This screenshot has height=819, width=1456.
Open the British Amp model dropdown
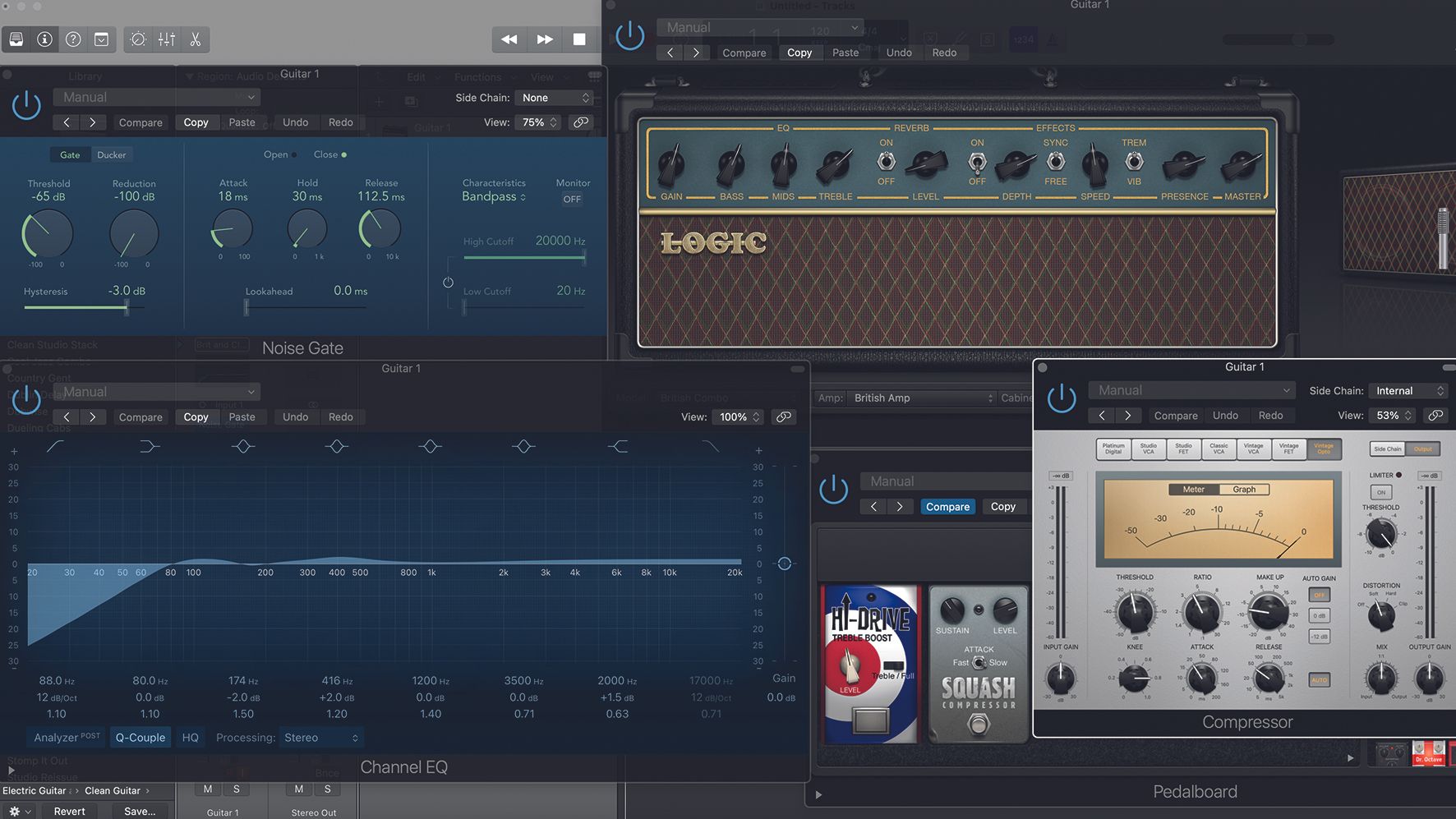tap(920, 398)
